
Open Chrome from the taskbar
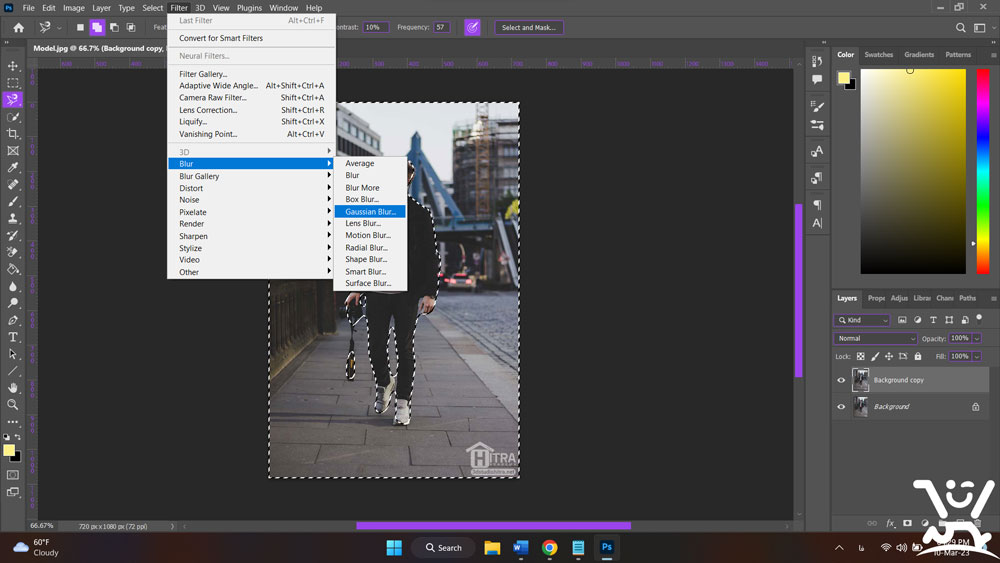point(549,548)
